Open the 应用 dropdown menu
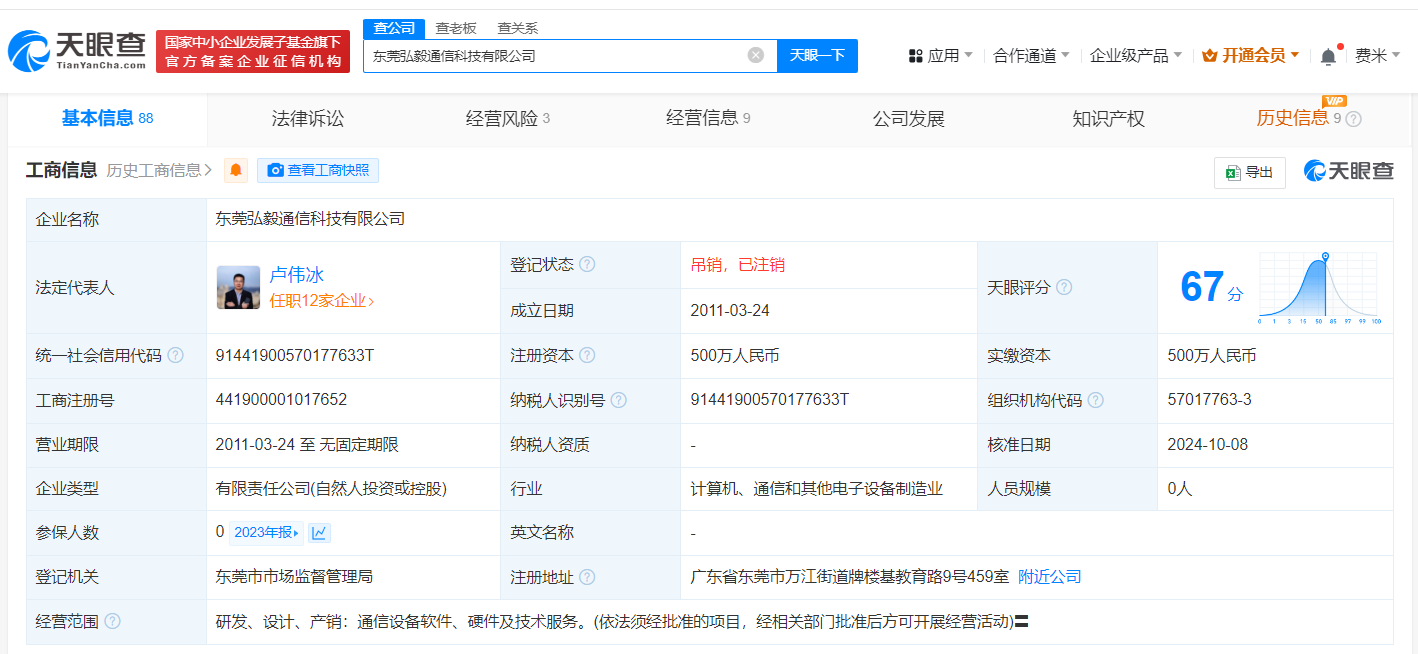Screen dimensions: 1418x654 [x=940, y=56]
